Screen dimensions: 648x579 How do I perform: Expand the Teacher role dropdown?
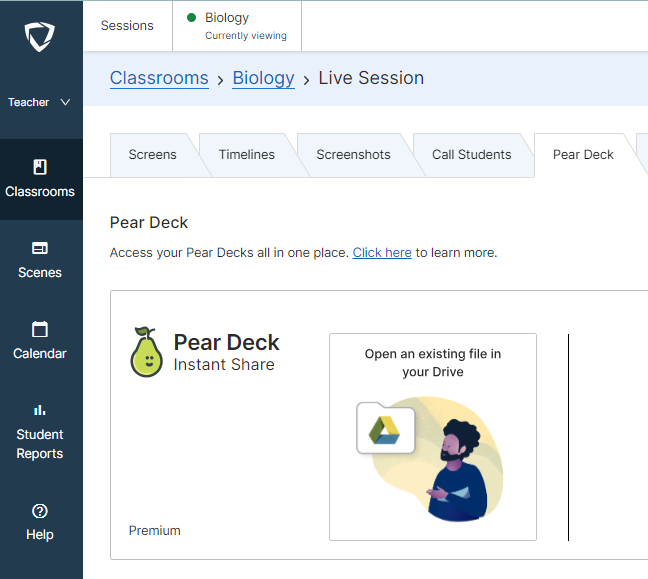coord(39,102)
